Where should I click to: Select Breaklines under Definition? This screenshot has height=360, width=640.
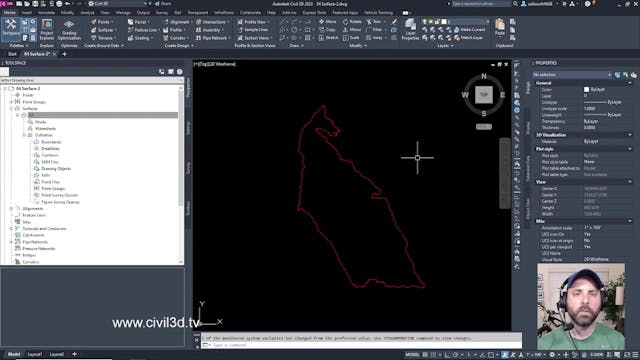[50, 149]
